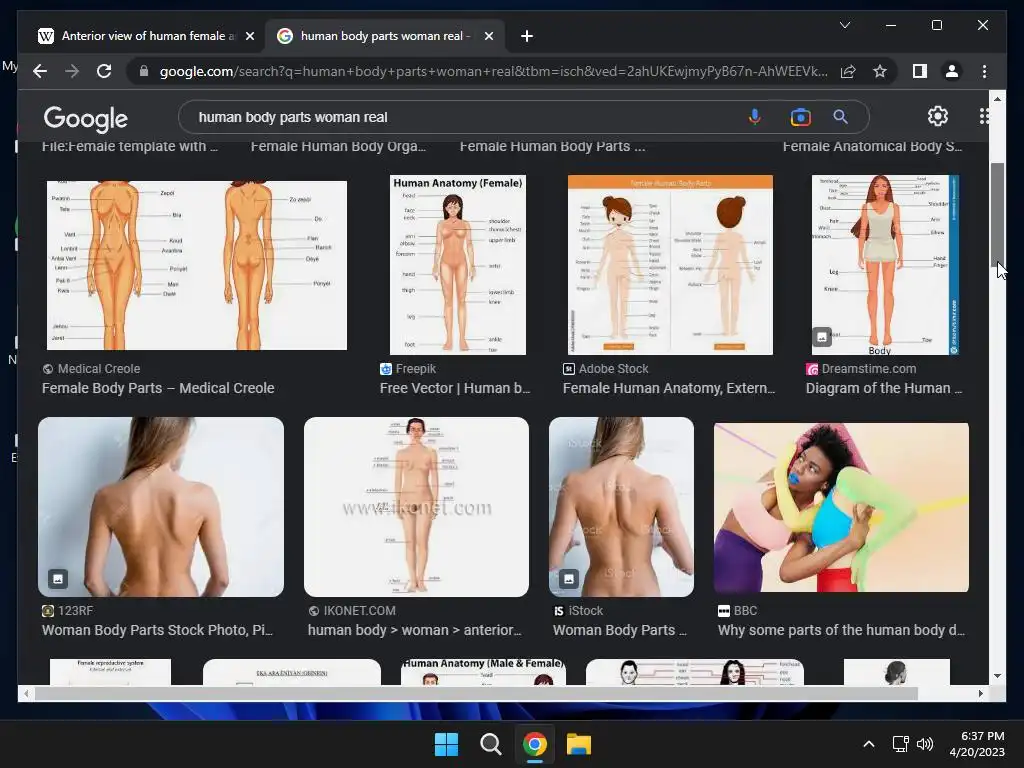
Task: Click the File:Female template with ... title
Action: coord(130,146)
